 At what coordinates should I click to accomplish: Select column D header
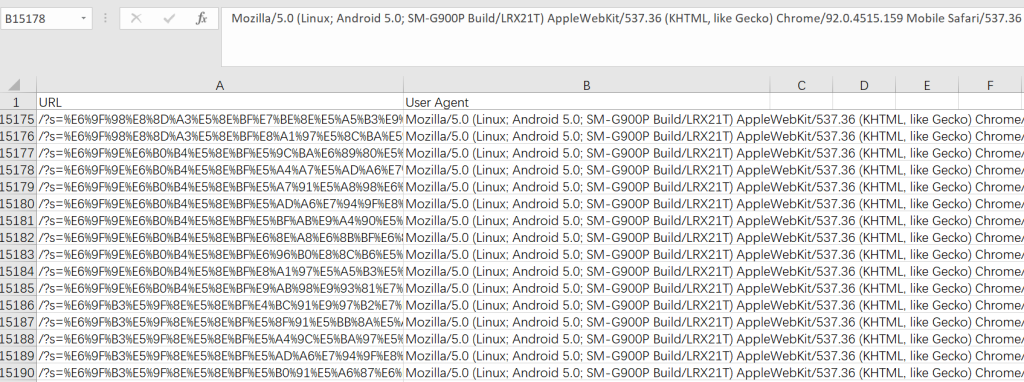tap(864, 86)
